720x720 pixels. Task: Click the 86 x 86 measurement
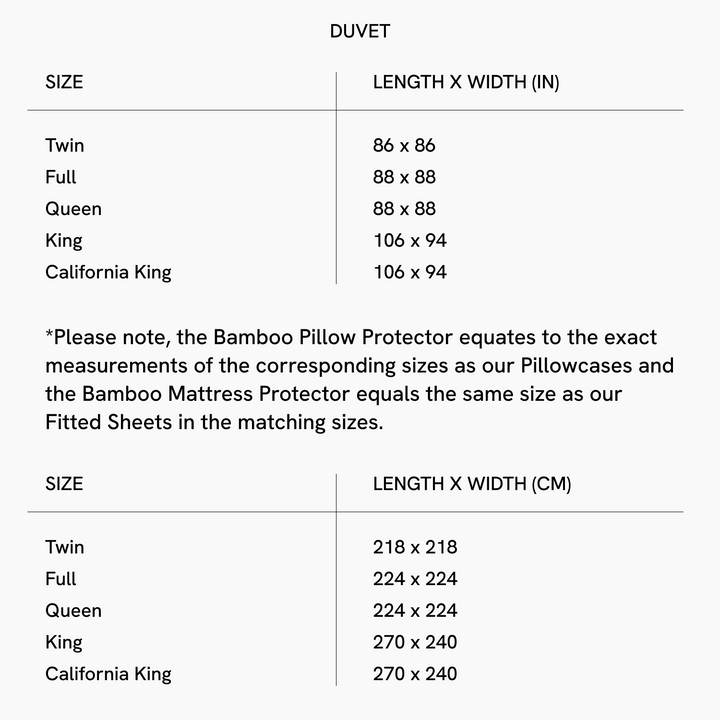404,145
